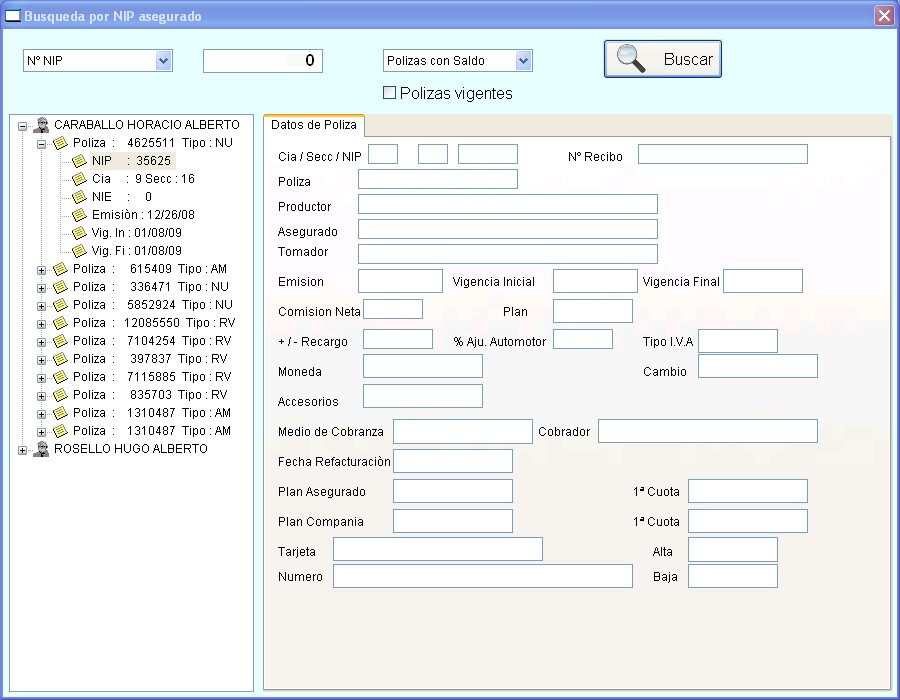The height and width of the screenshot is (700, 900).
Task: Click the Nº Recibo field
Action: (723, 154)
